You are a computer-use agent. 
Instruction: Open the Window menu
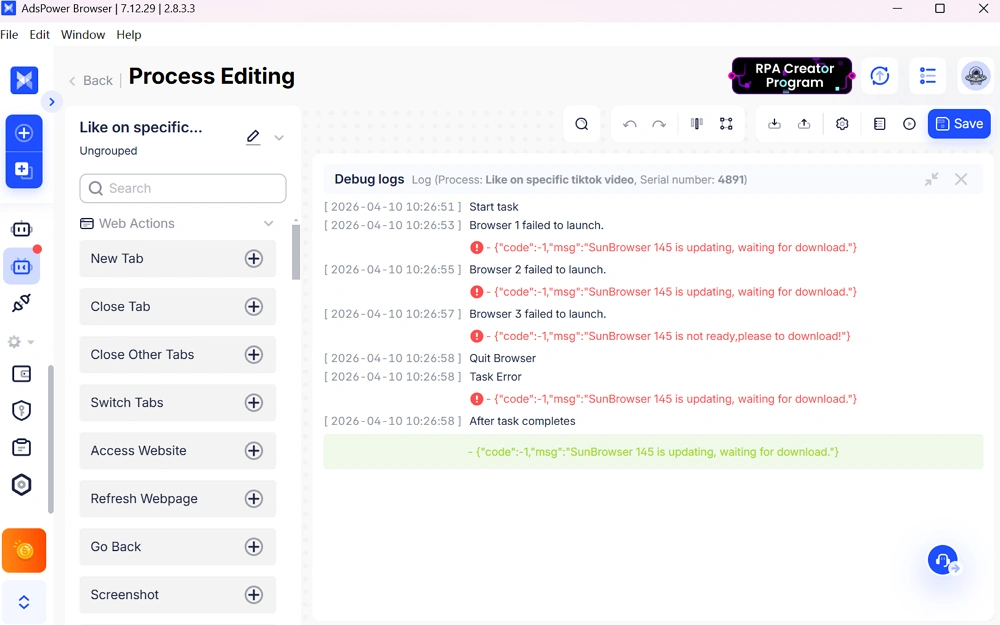click(x=83, y=34)
